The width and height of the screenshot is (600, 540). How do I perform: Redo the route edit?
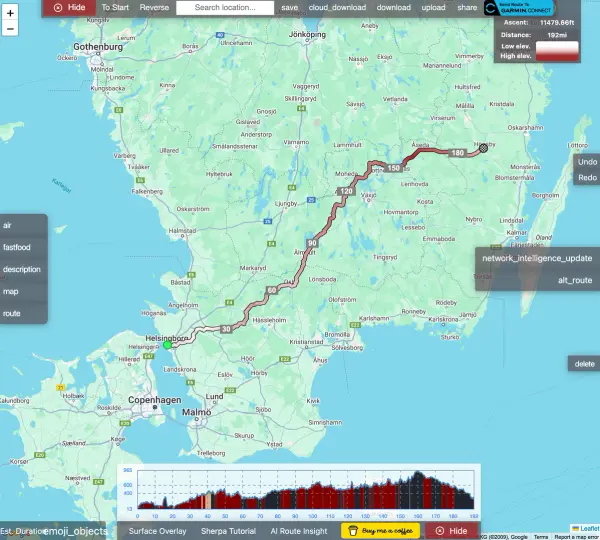point(587,178)
